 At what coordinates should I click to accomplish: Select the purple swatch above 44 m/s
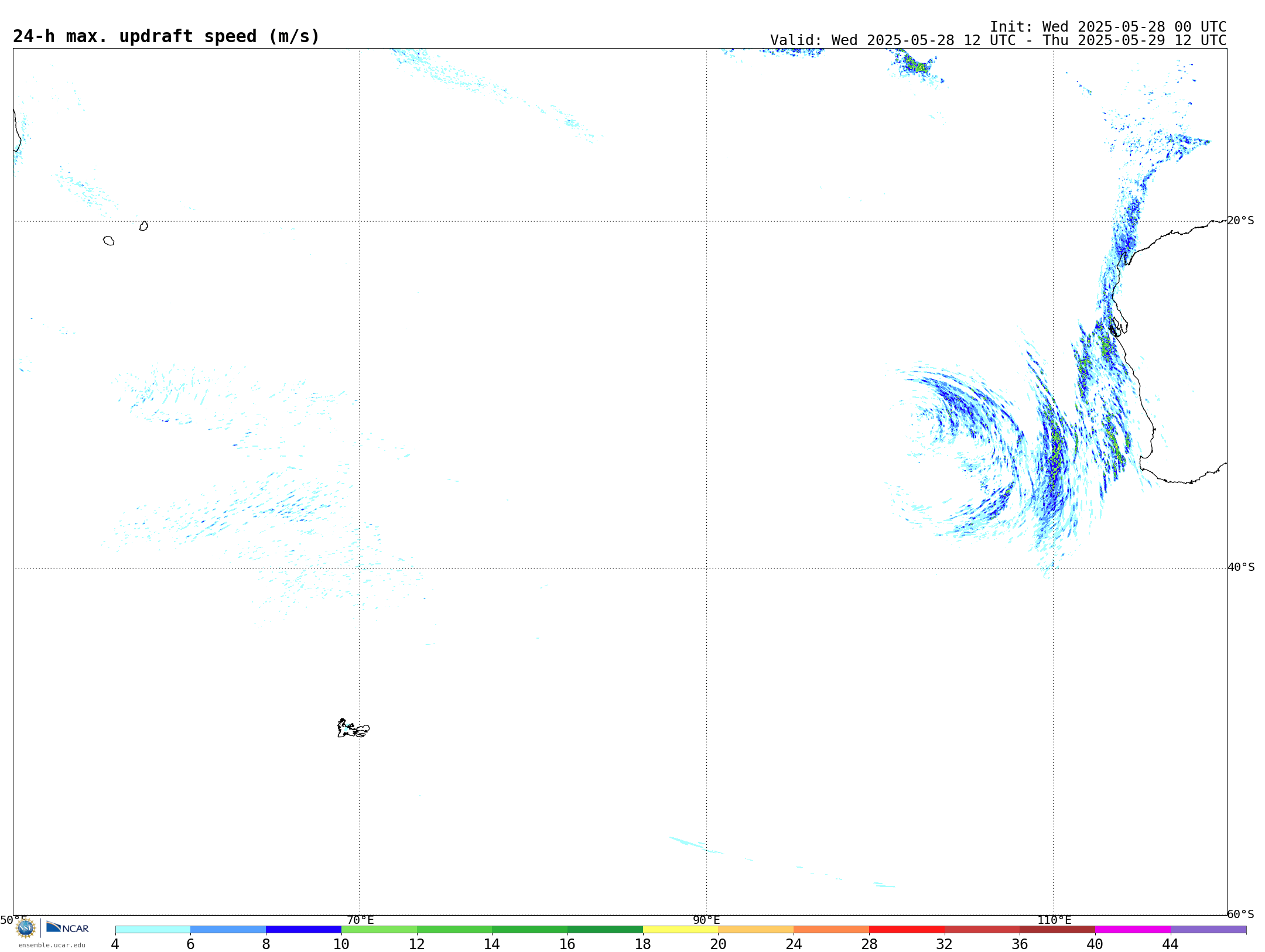[x=1209, y=930]
